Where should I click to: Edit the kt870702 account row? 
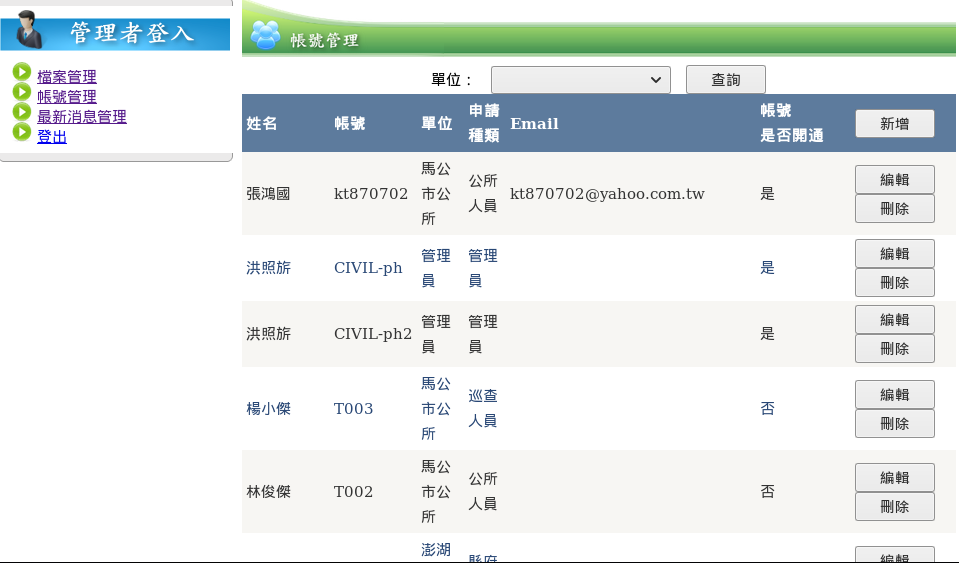tap(894, 180)
